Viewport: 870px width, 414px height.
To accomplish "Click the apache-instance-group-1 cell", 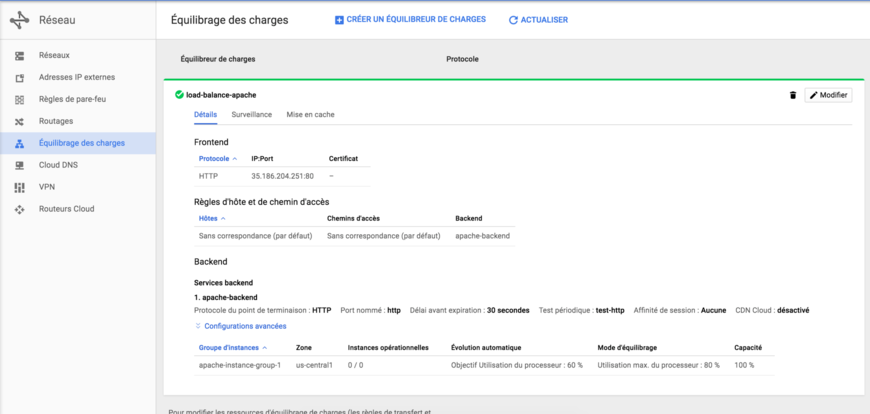I will 240,365.
